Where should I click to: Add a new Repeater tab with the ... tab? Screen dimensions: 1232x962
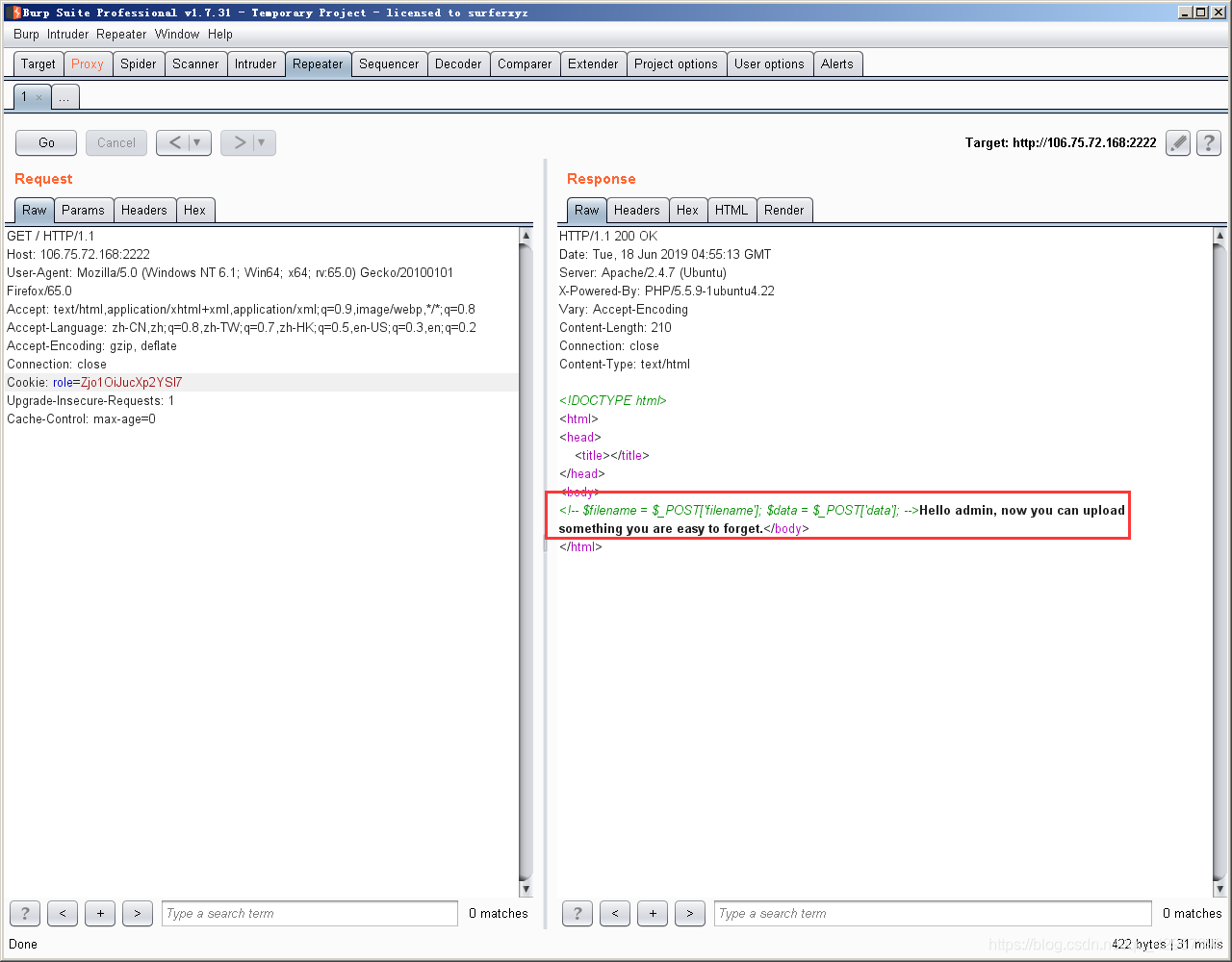[64, 97]
